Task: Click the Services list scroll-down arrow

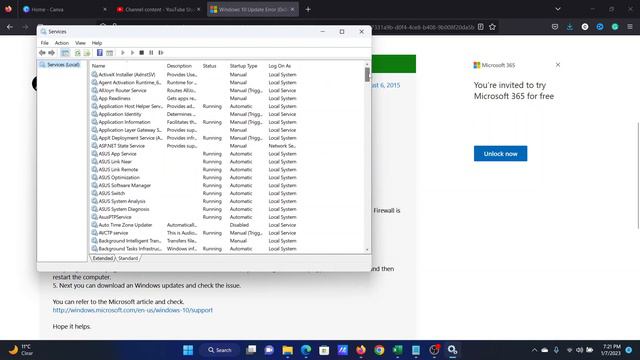Action: click(x=367, y=249)
